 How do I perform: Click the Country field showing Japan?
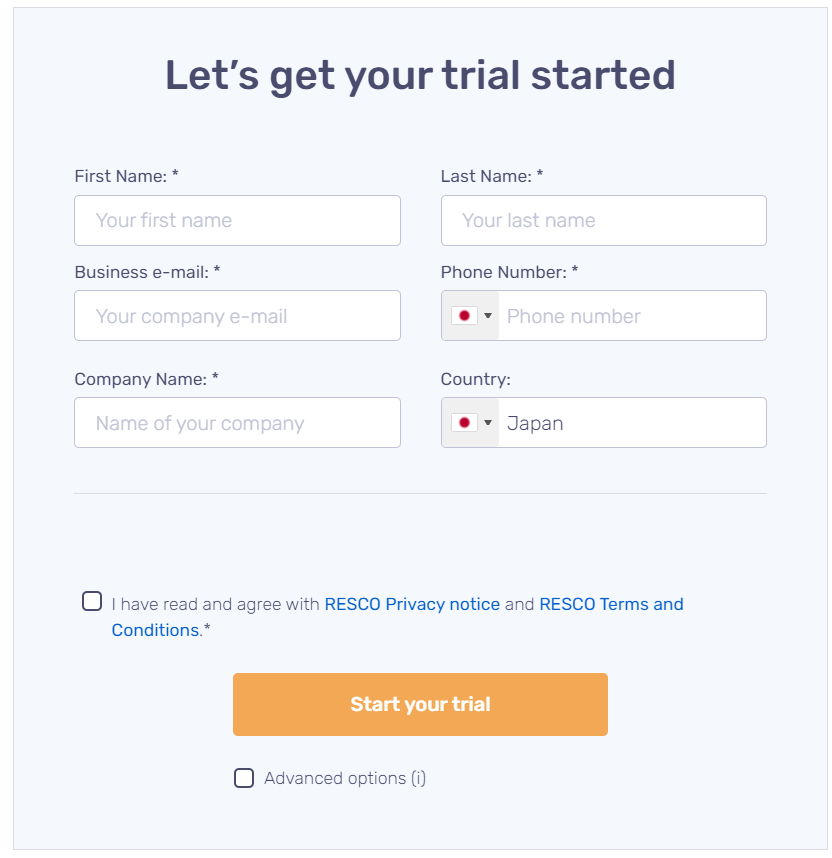click(630, 423)
